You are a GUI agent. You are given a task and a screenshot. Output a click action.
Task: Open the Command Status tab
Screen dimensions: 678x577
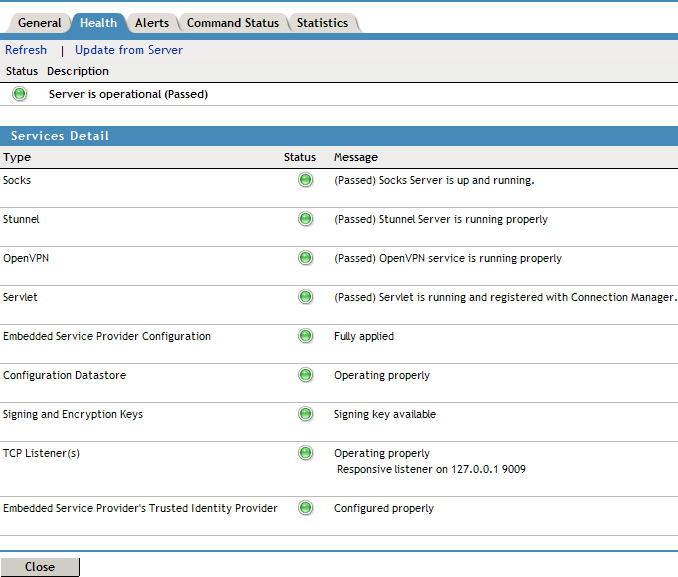point(233,23)
